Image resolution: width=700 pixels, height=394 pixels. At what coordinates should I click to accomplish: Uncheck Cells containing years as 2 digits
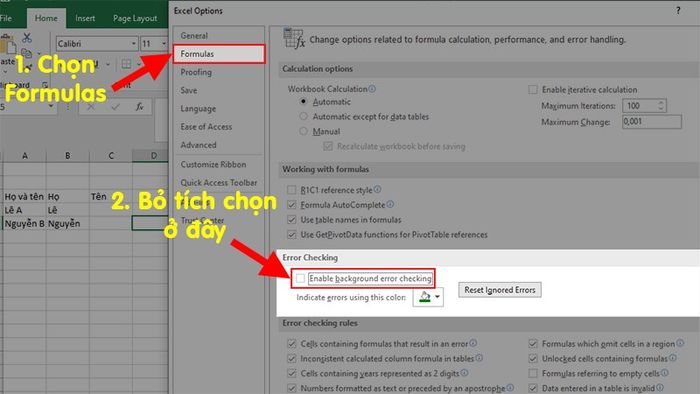[x=292, y=373]
